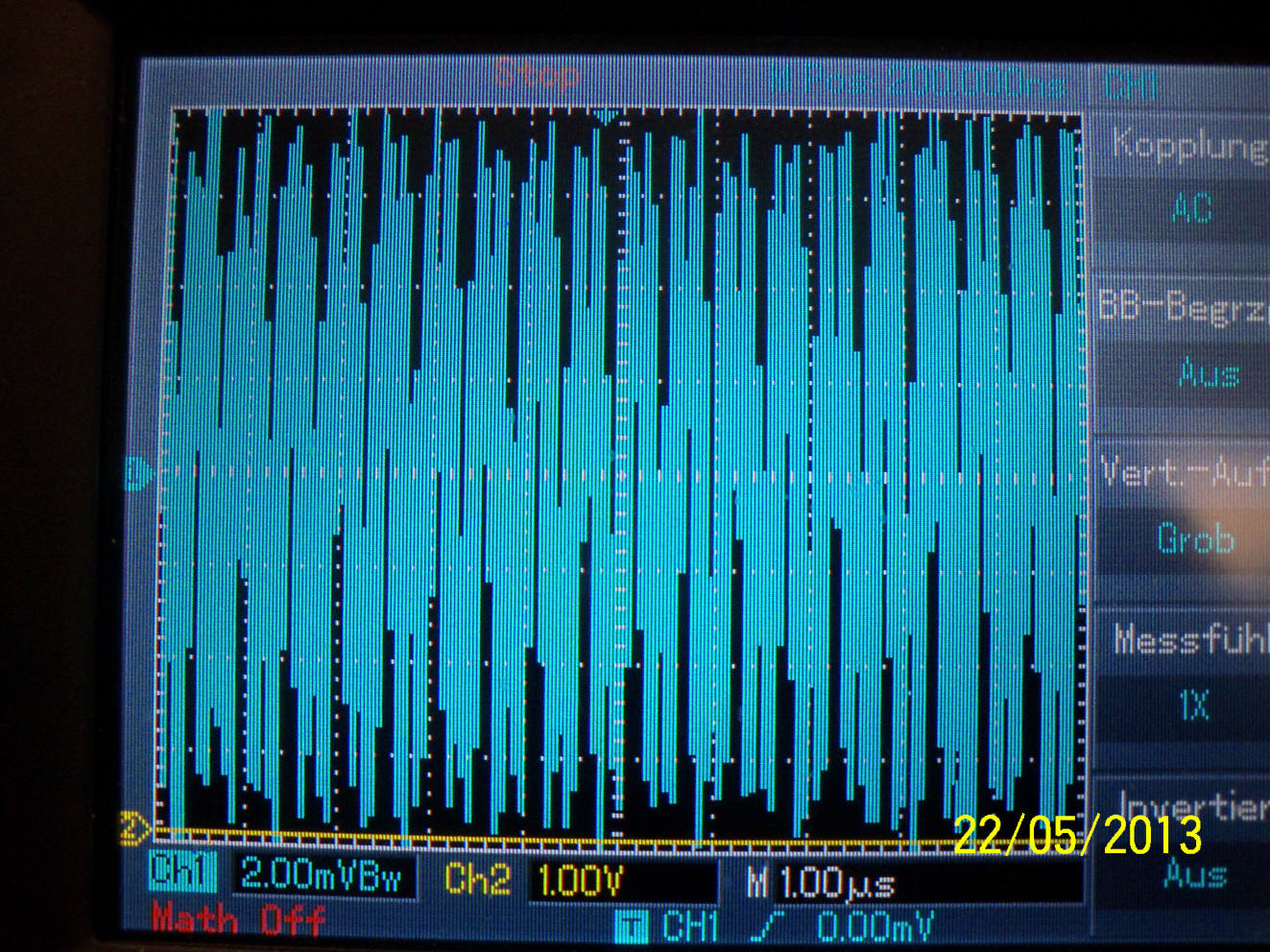The width and height of the screenshot is (1270, 952).
Task: Click the red Math Off label
Action: [238, 920]
